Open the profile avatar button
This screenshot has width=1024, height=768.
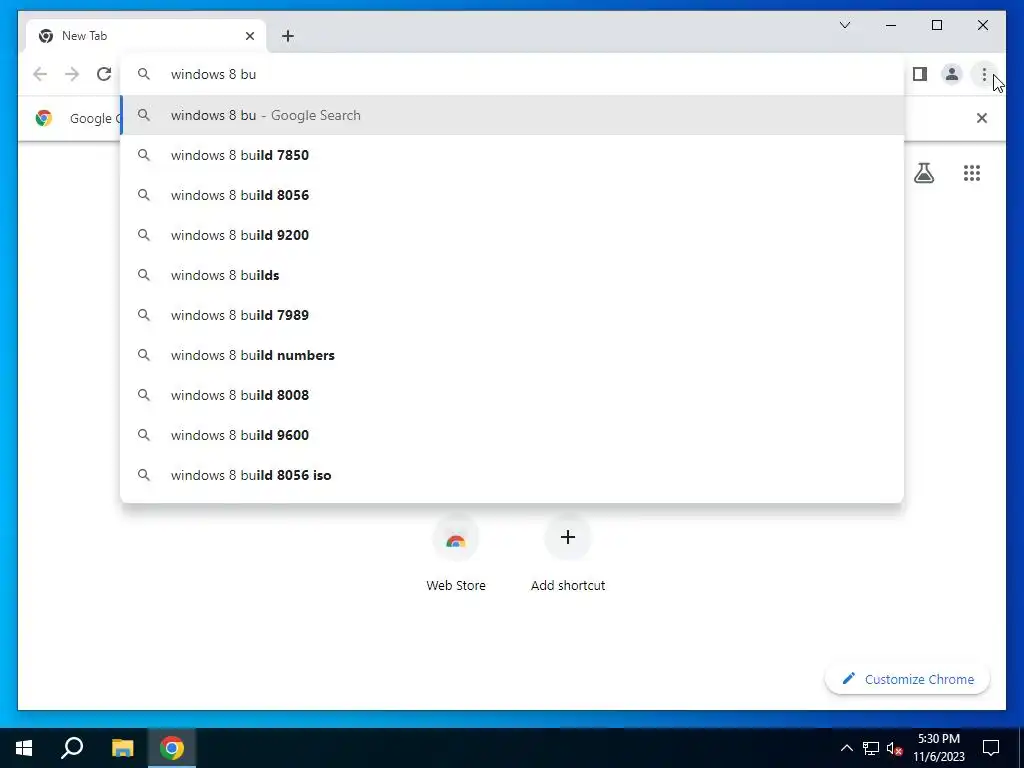[x=952, y=74]
